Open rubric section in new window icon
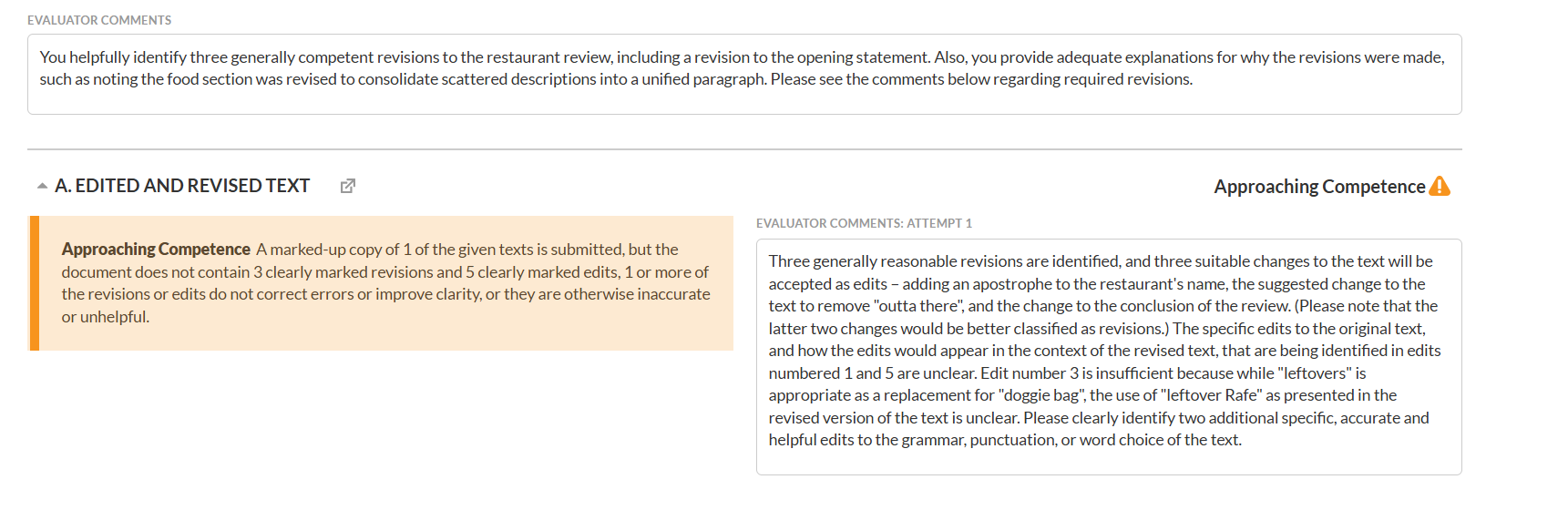 point(348,186)
